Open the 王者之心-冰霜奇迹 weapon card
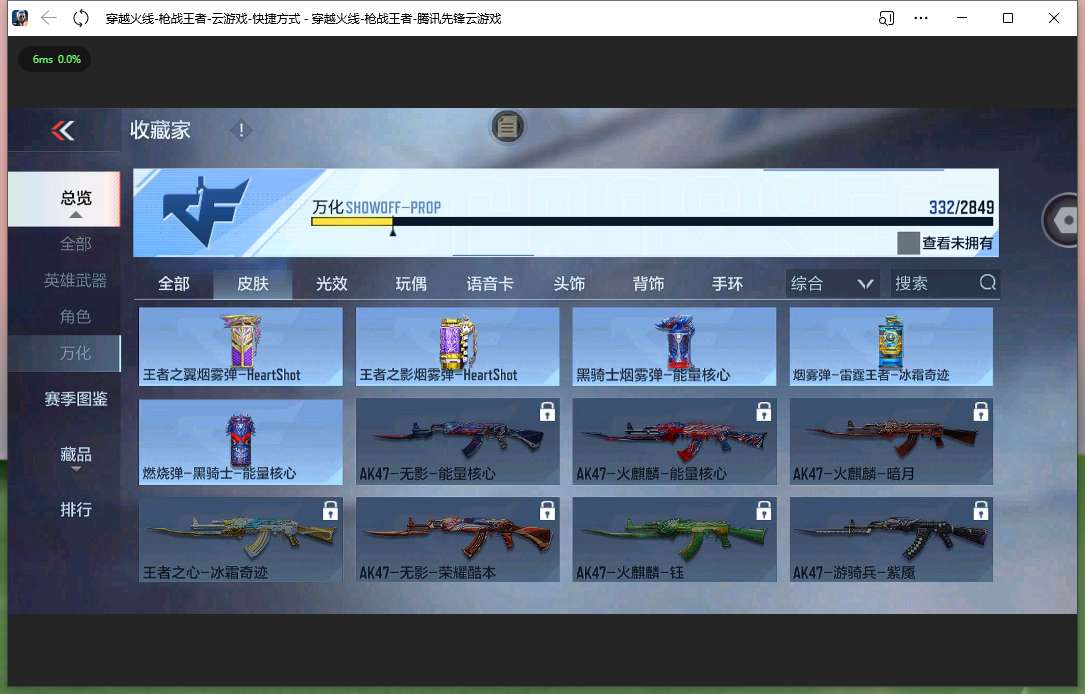 (241, 540)
